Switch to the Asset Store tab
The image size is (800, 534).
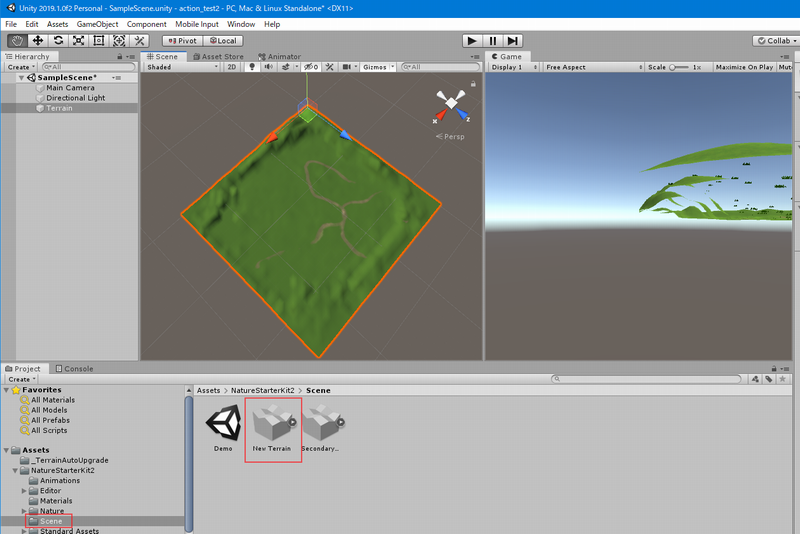[218, 57]
